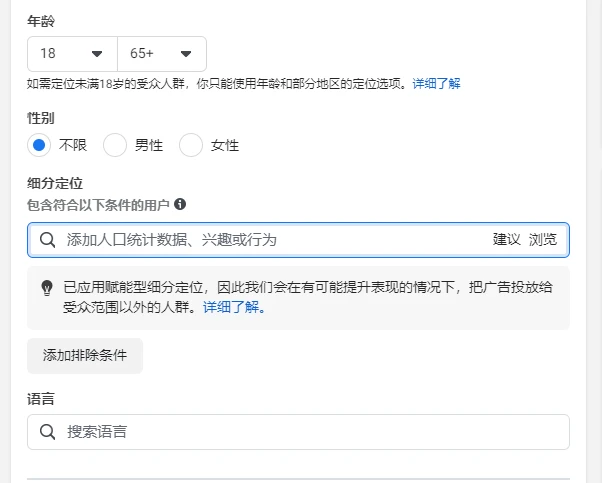Click the caret arrow next to 65+
This screenshot has width=602, height=483.
(x=186, y=54)
